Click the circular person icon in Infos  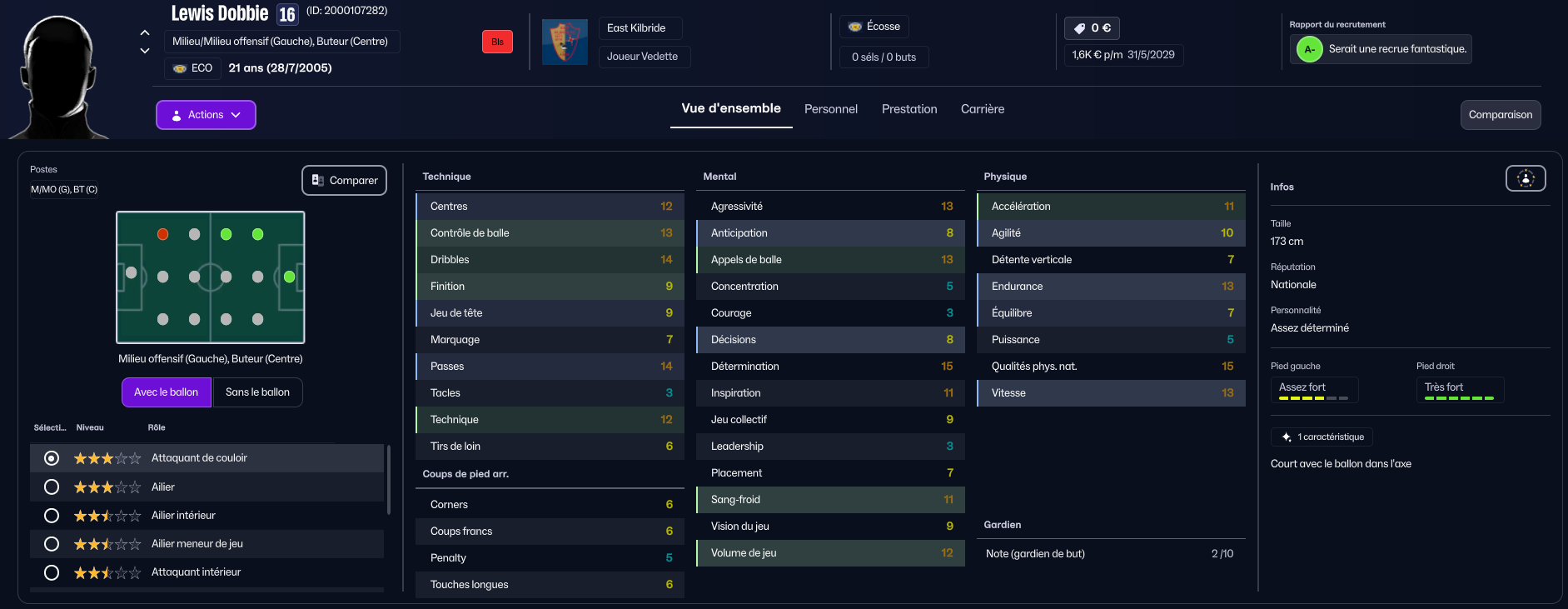(1525, 178)
